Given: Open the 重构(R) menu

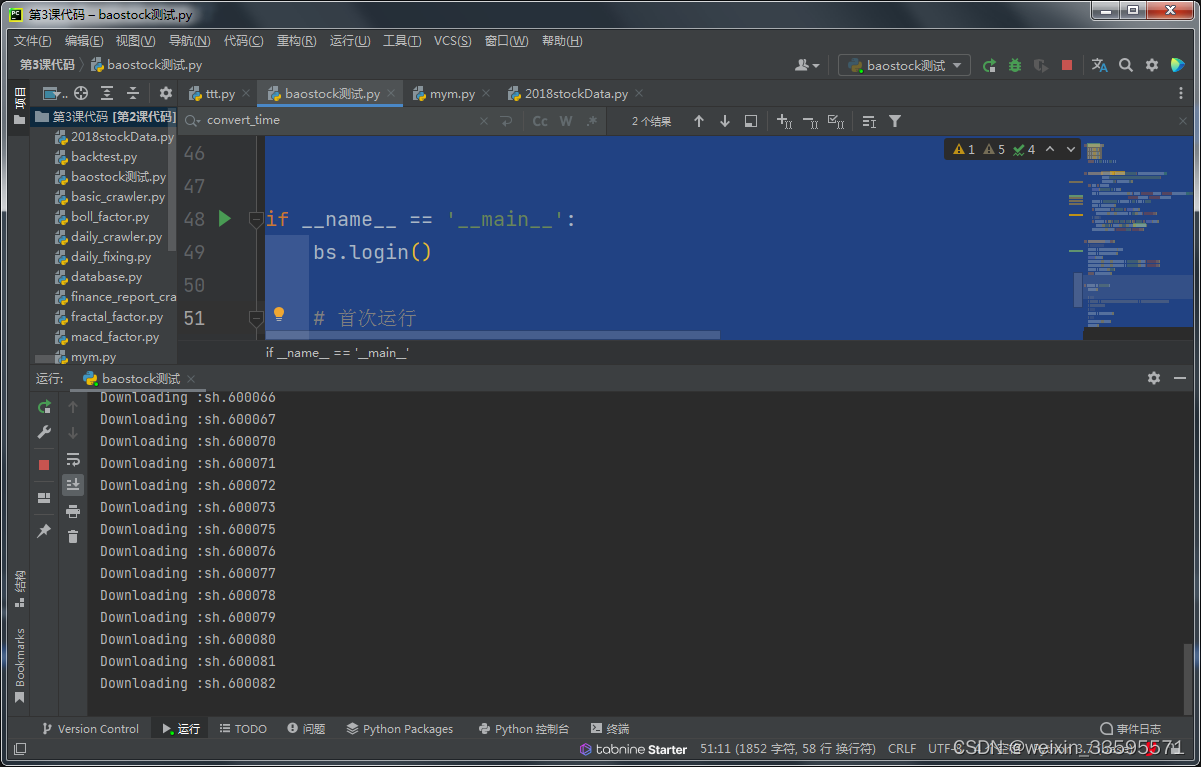Looking at the screenshot, I should pyautogui.click(x=296, y=41).
